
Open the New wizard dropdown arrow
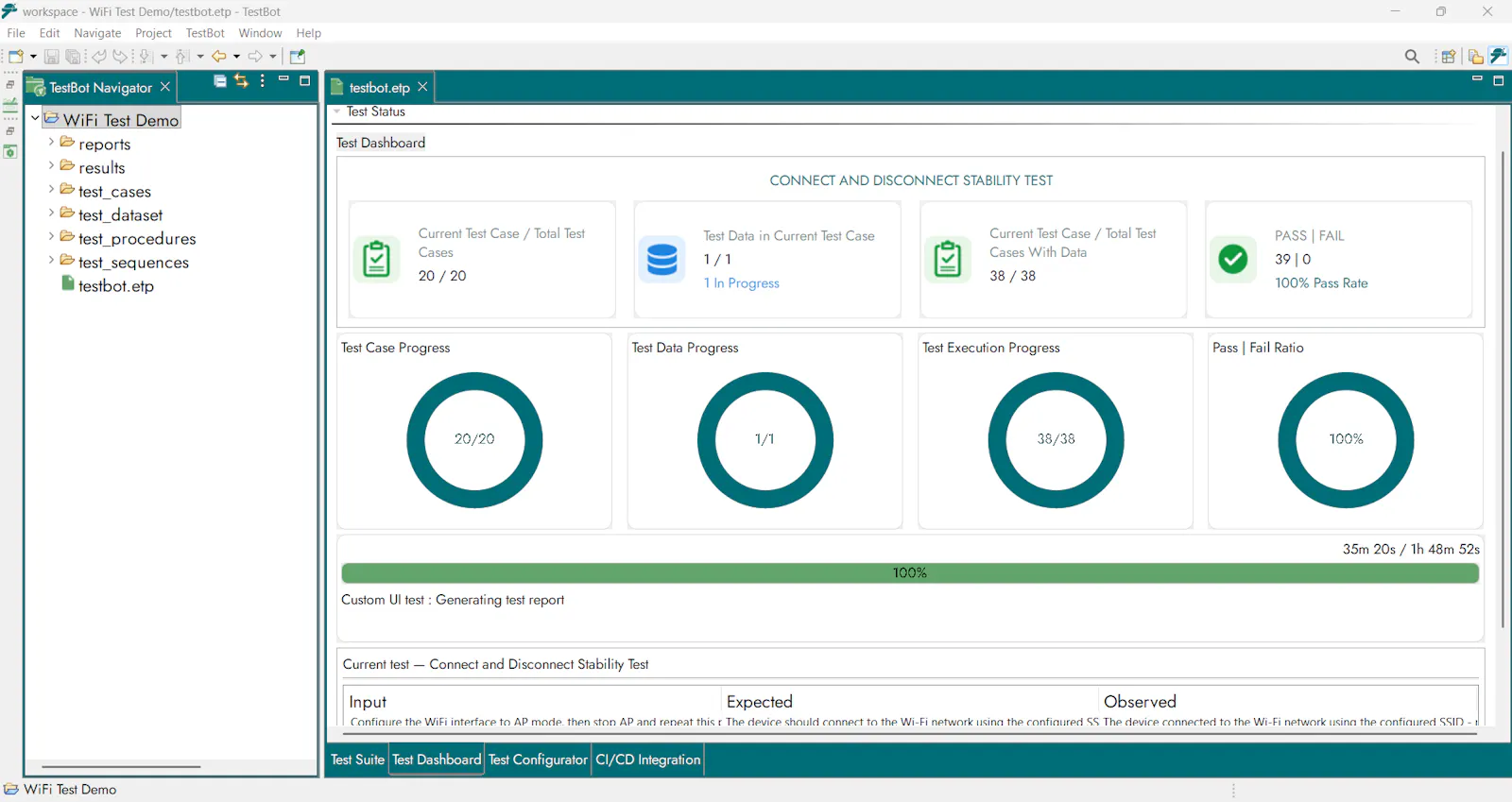click(x=33, y=57)
